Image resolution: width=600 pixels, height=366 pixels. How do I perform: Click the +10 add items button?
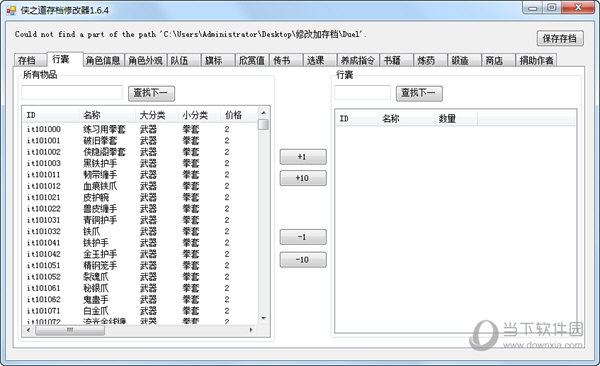pos(303,178)
